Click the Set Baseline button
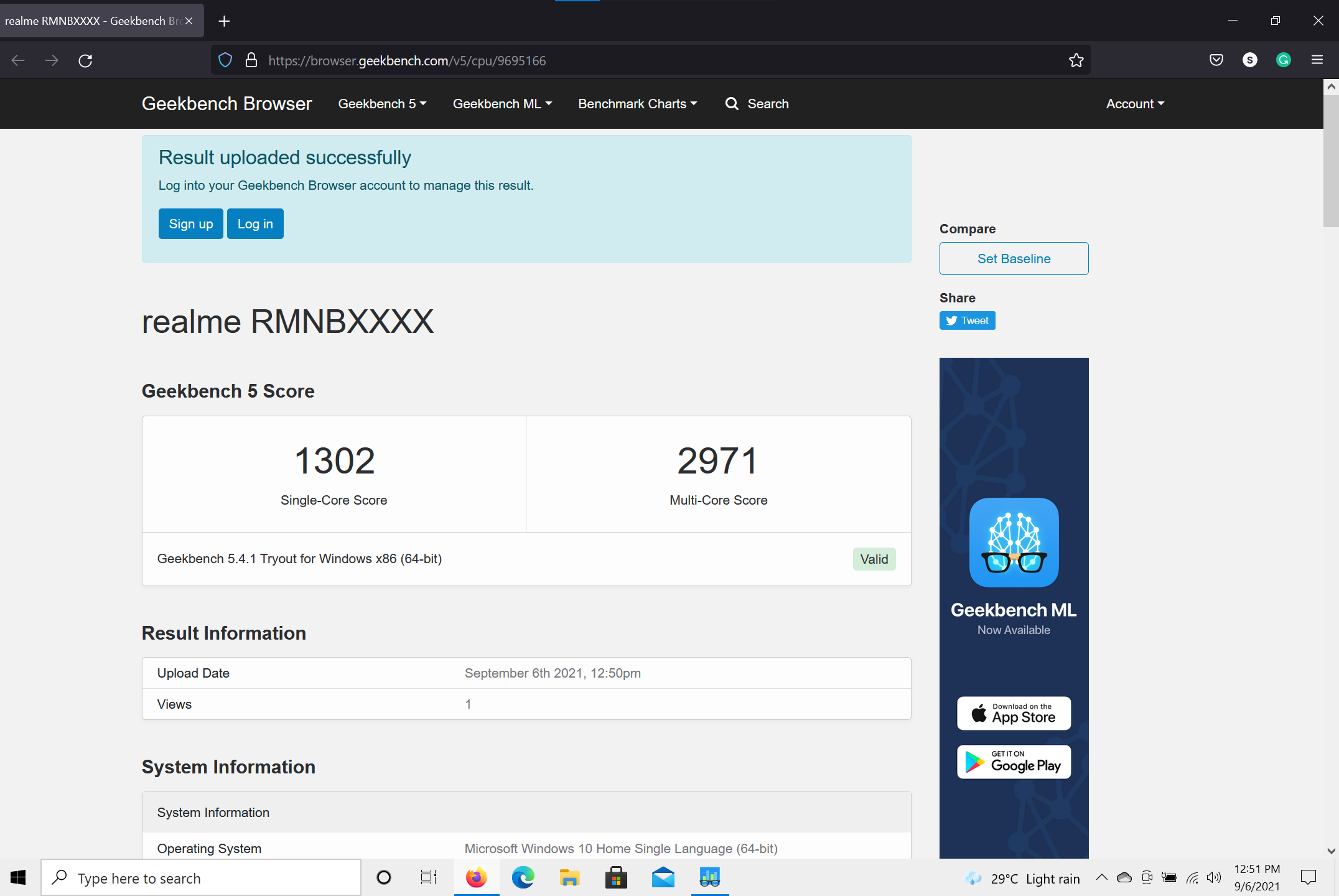The image size is (1339, 896). (x=1014, y=259)
